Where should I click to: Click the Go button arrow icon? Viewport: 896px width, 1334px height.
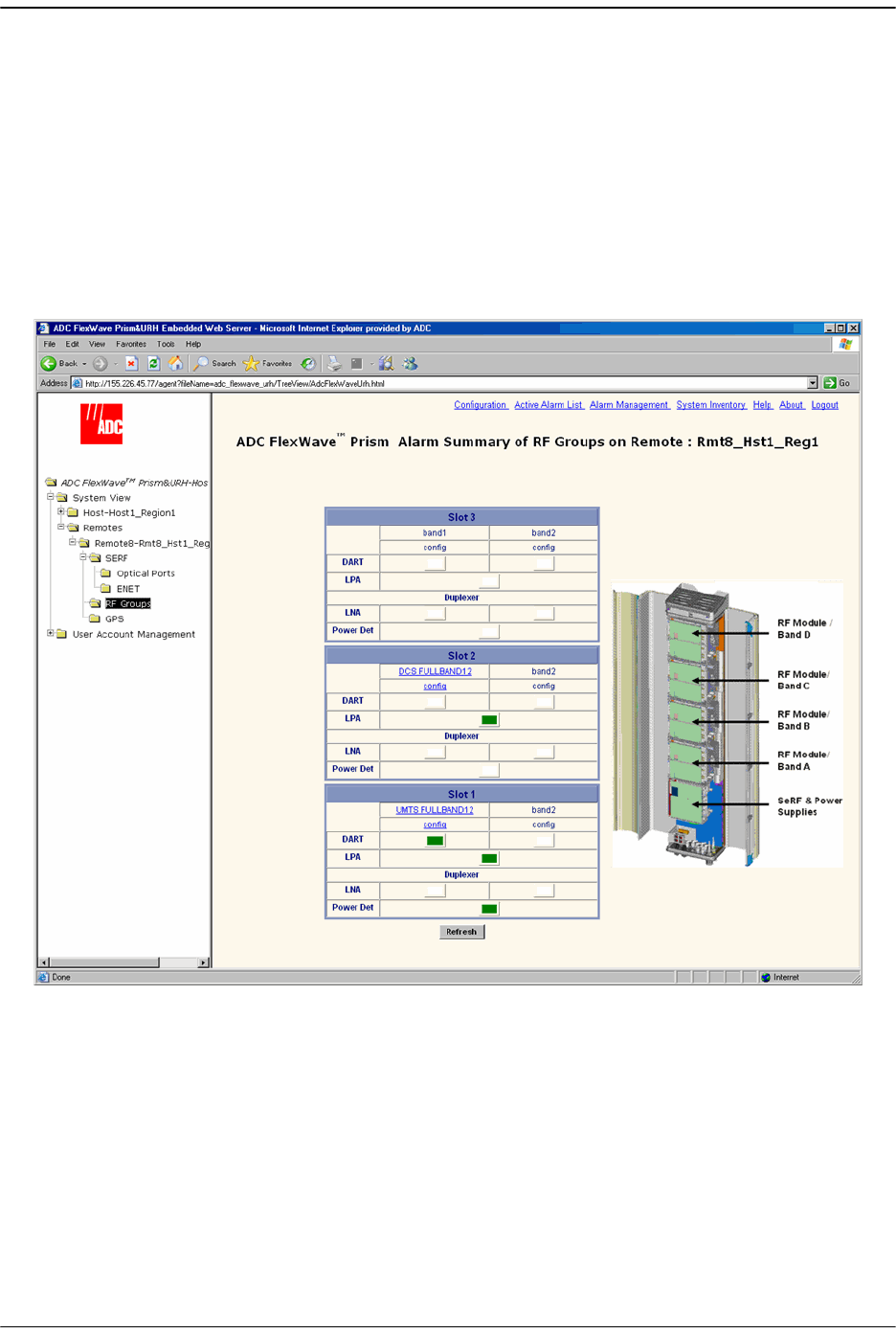830,383
